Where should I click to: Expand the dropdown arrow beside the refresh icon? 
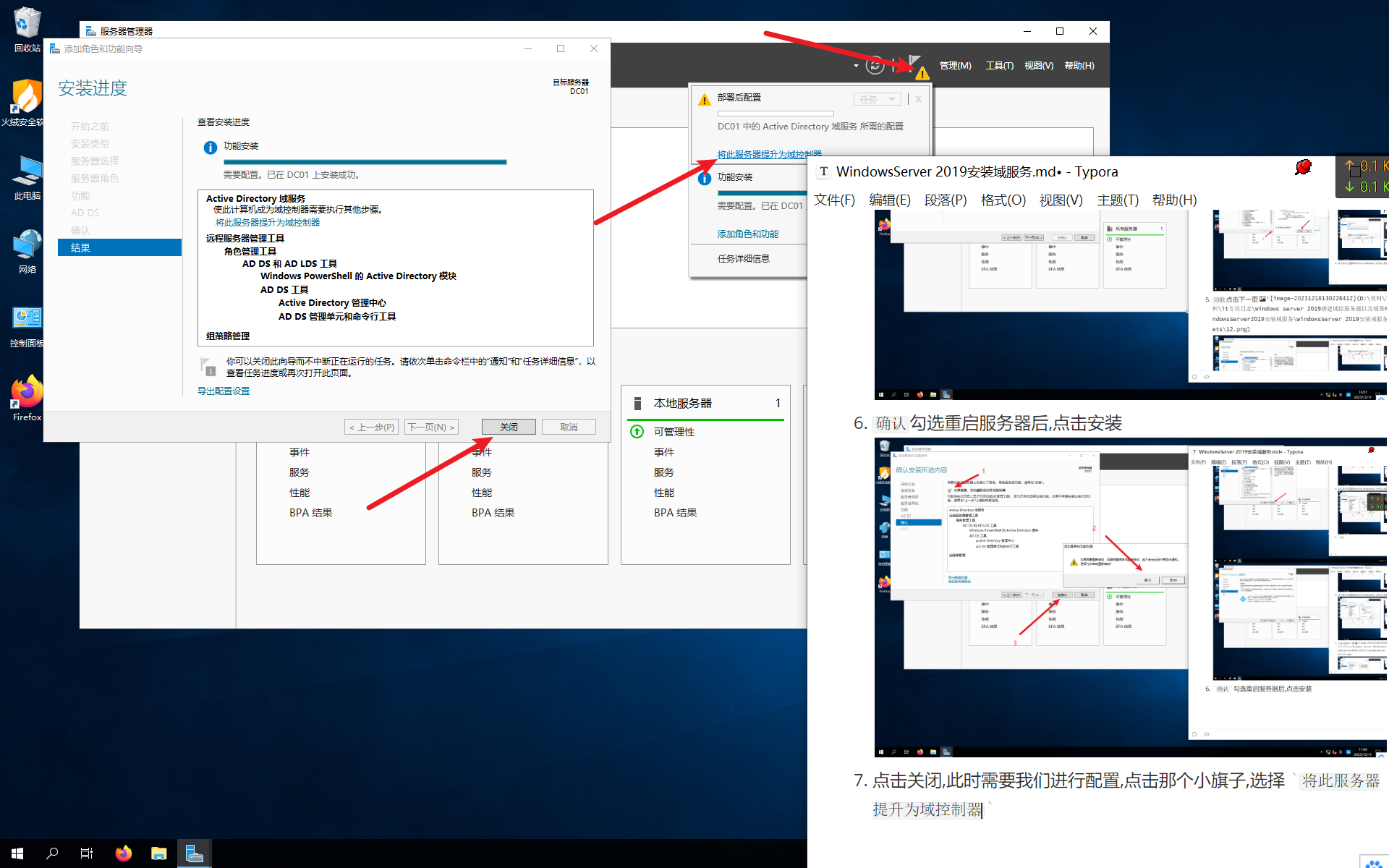856,66
